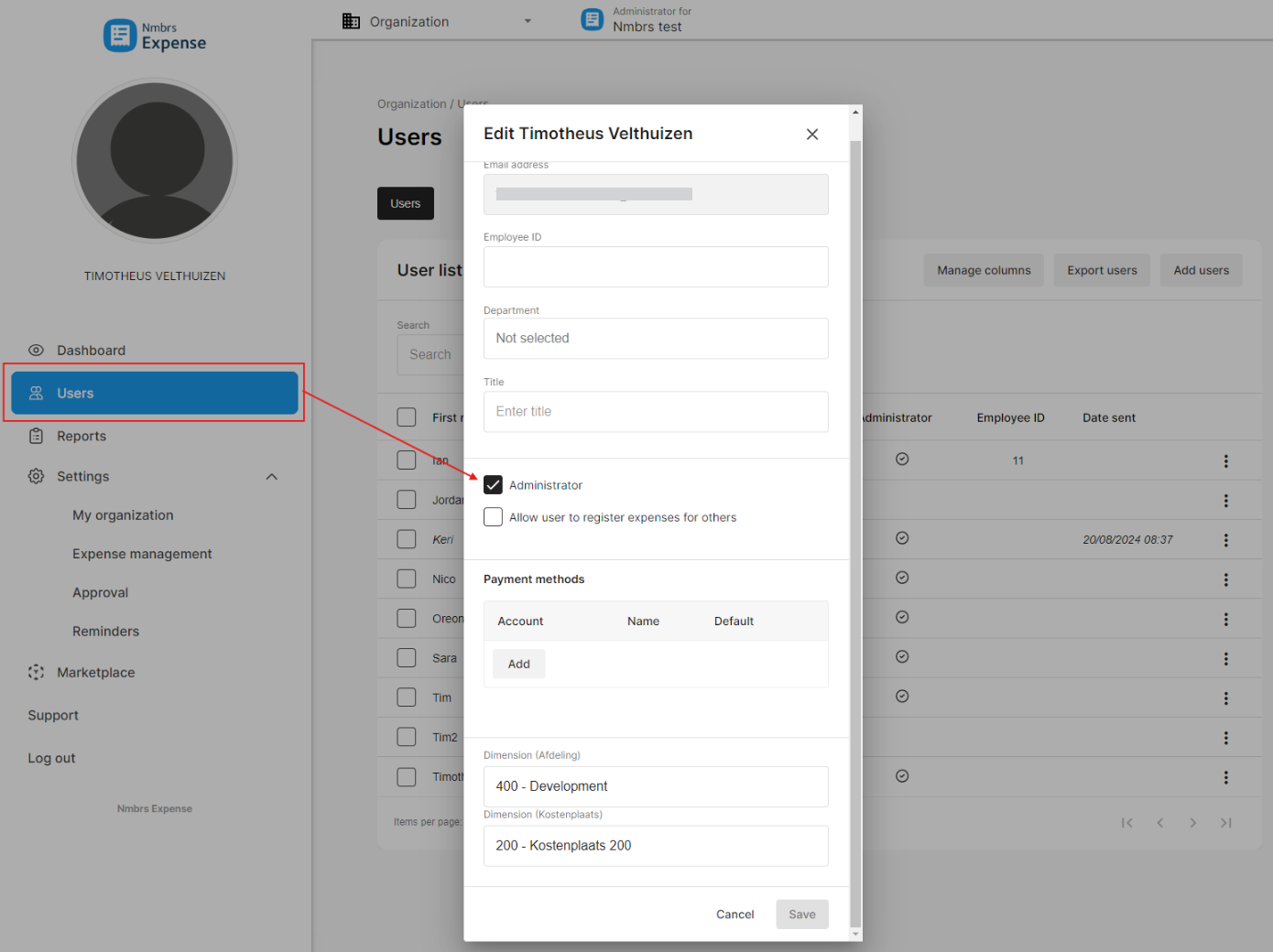This screenshot has height=952, width=1273.
Task: Collapse the Settings section chevron
Action: coord(272,477)
